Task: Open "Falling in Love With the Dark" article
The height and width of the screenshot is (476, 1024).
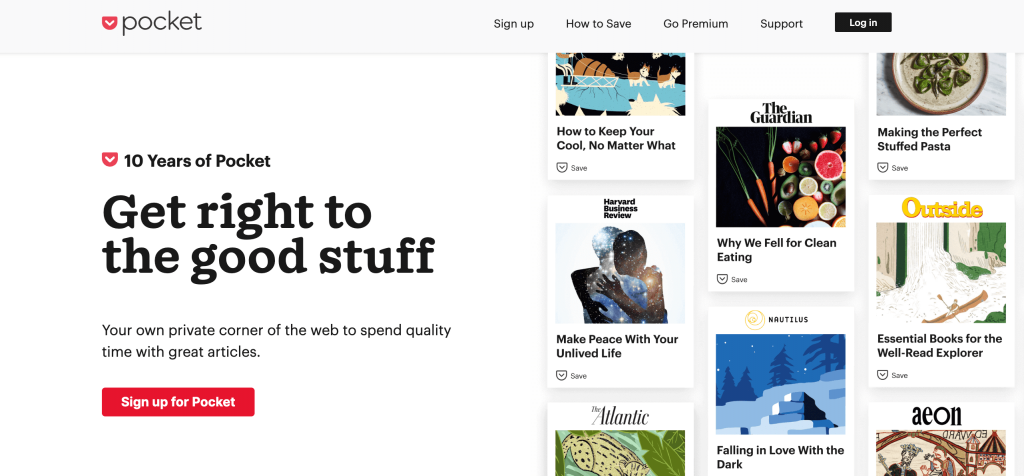Action: (x=780, y=457)
